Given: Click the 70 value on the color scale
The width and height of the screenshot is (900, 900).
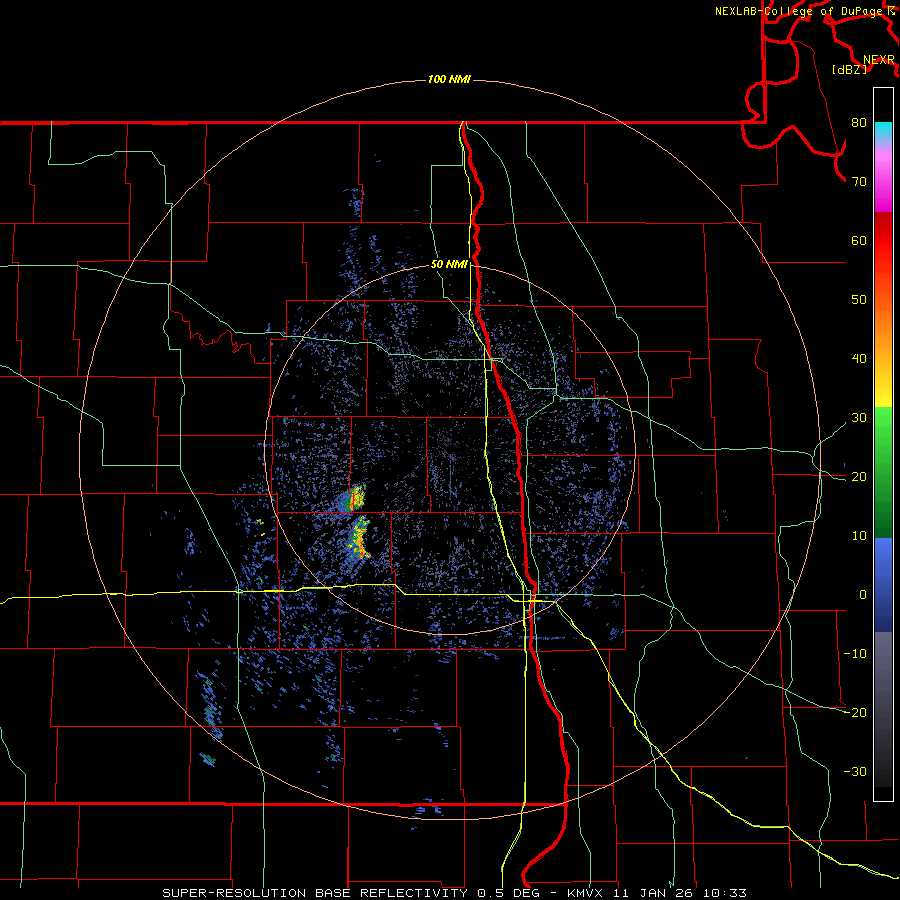Looking at the screenshot, I should tap(859, 182).
